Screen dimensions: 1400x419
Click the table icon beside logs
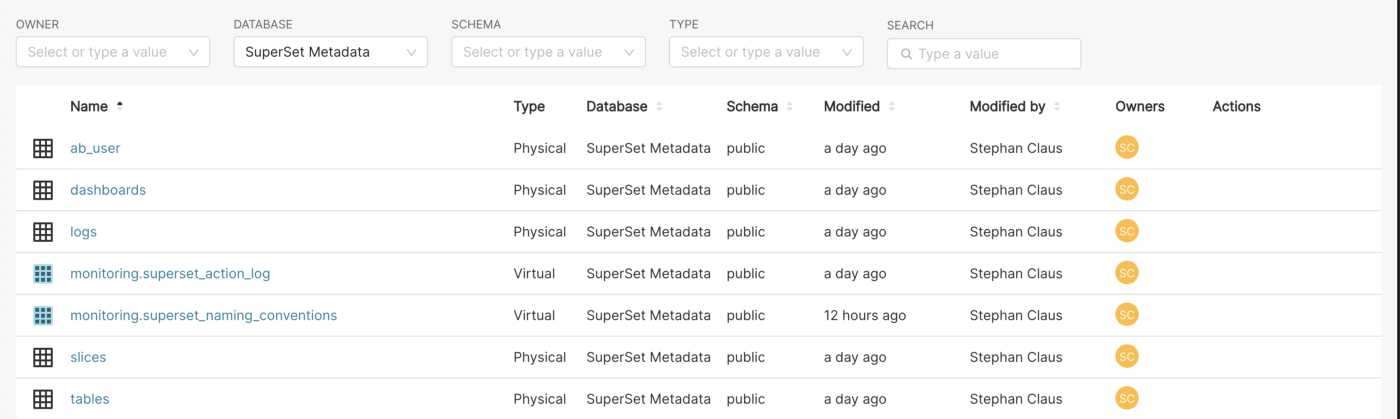click(43, 232)
